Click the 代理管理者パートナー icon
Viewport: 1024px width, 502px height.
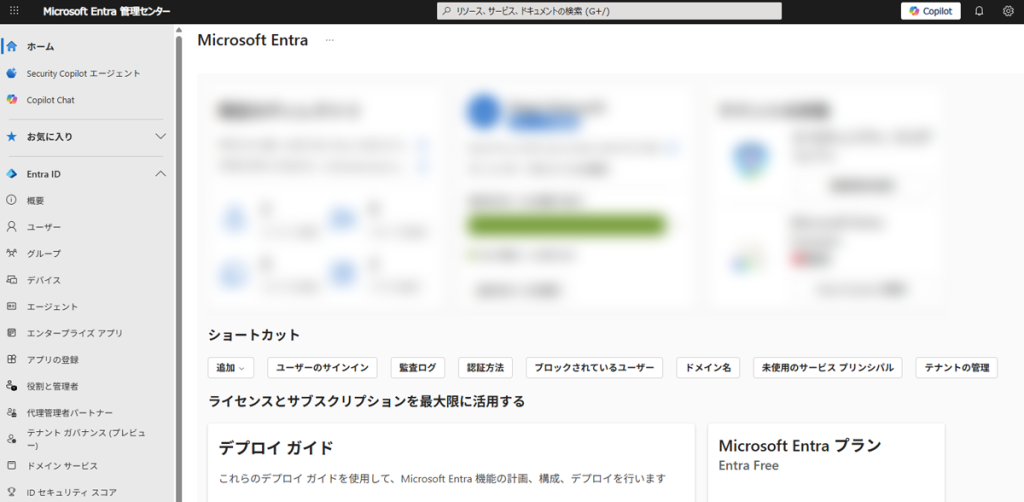[12, 413]
